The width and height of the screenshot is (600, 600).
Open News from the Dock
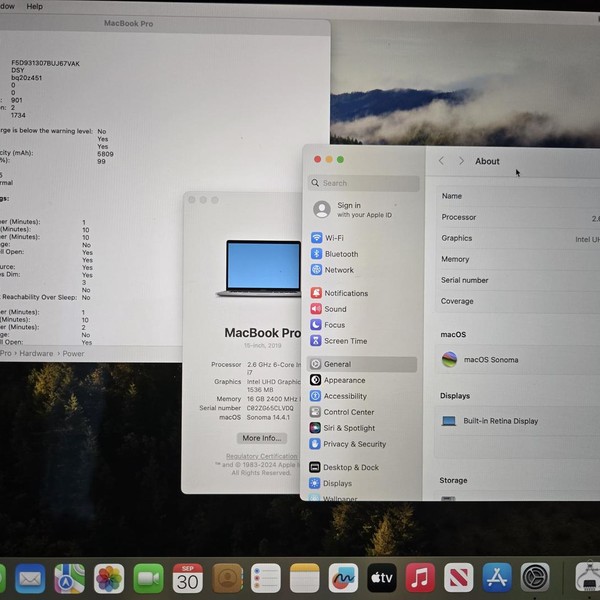click(459, 577)
